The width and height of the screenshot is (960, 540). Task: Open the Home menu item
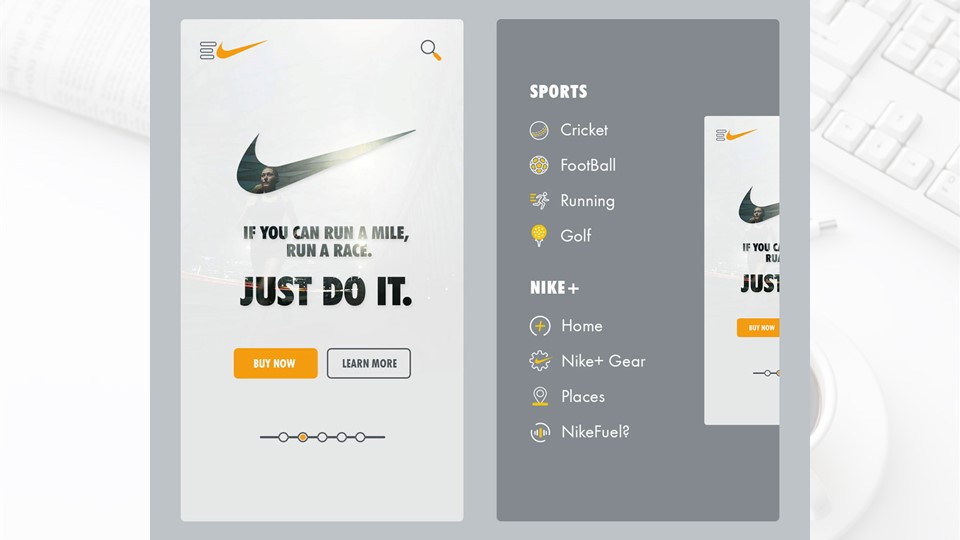tap(566, 326)
